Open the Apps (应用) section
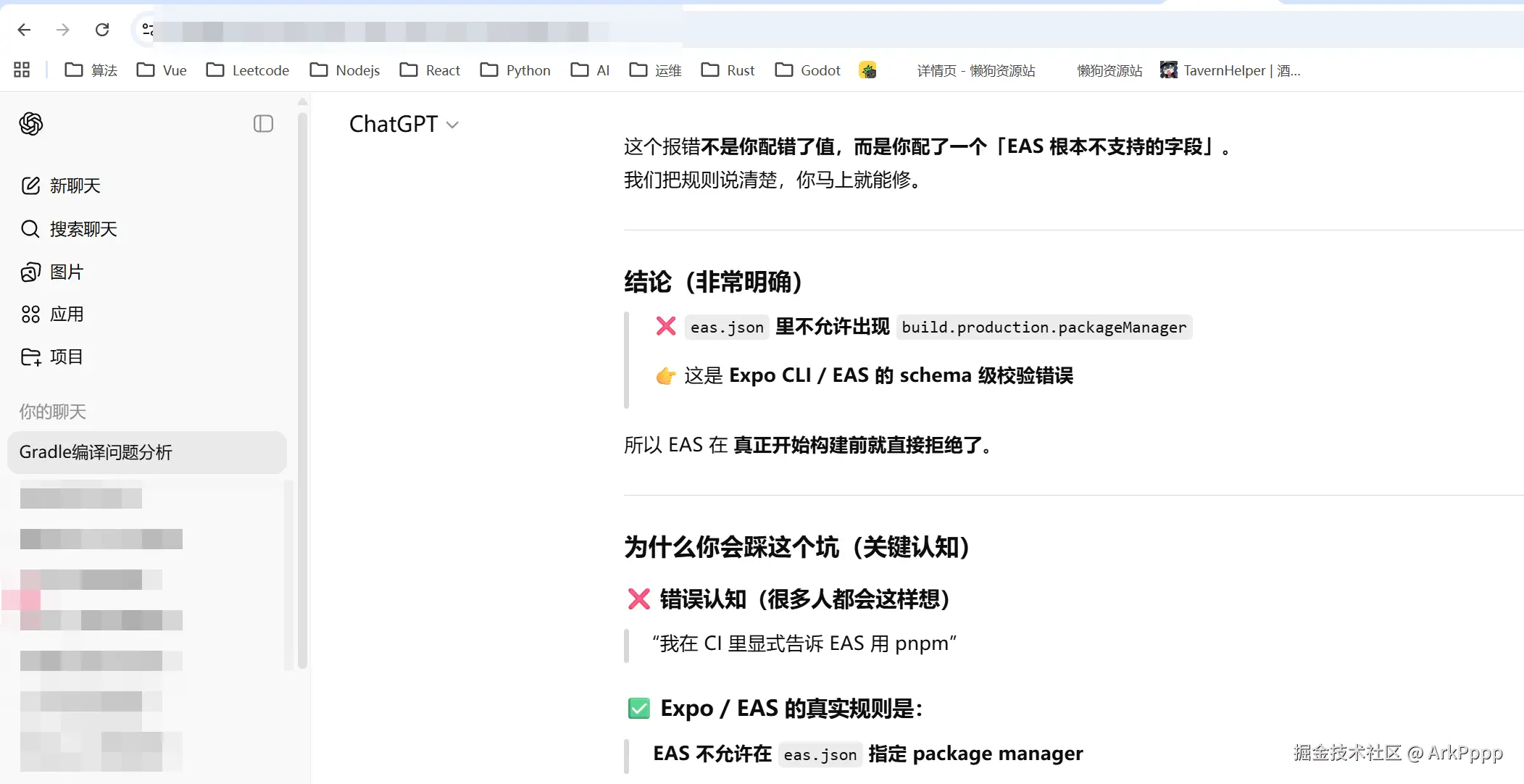Viewport: 1524px width, 784px height. [x=52, y=314]
